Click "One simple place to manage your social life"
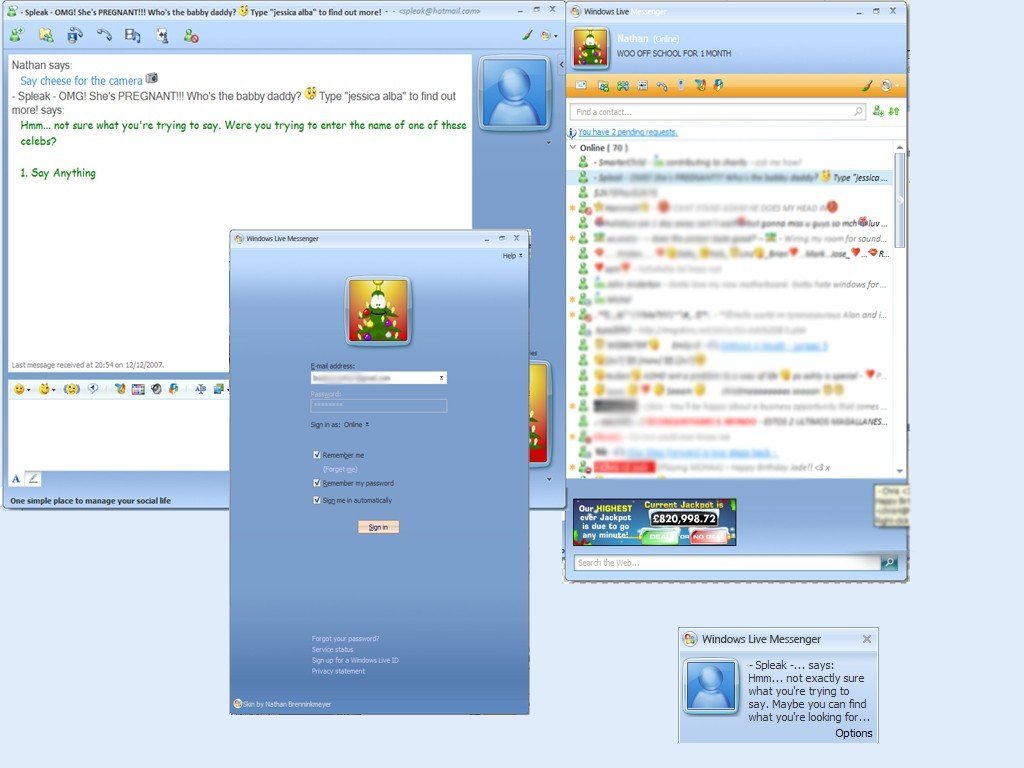Viewport: 1024px width, 768px height. [x=90, y=501]
